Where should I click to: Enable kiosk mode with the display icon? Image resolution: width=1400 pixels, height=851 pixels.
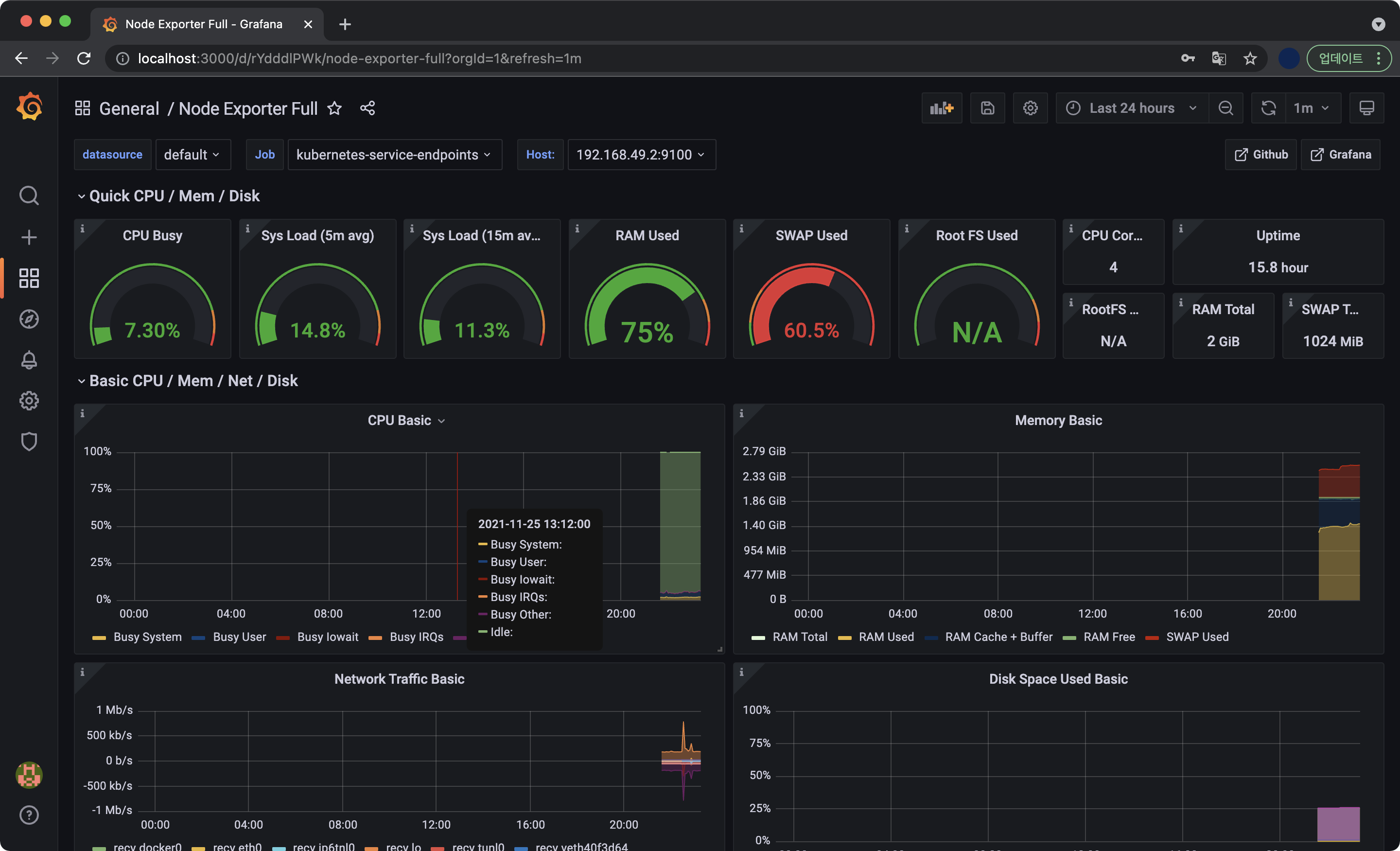pos(1367,107)
